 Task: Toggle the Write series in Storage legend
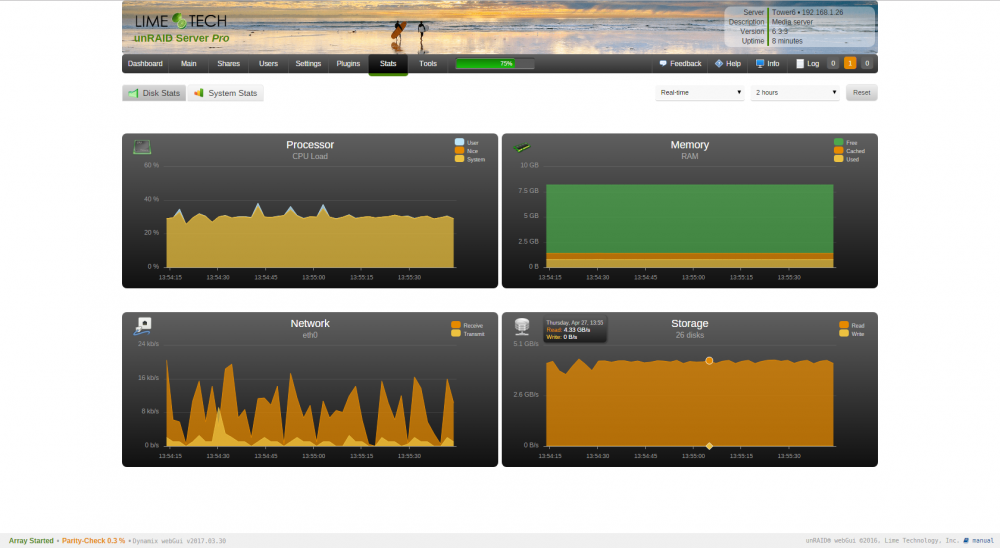tap(851, 333)
